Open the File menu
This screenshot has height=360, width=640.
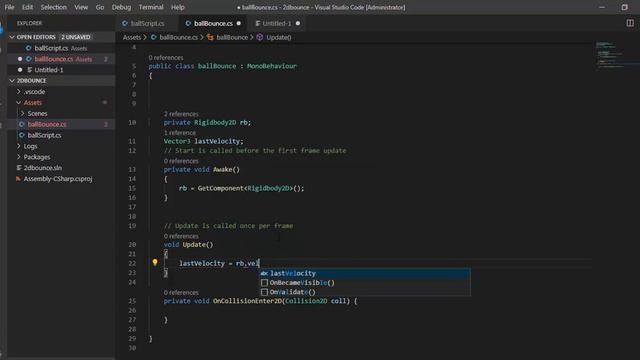pyautogui.click(x=9, y=7)
